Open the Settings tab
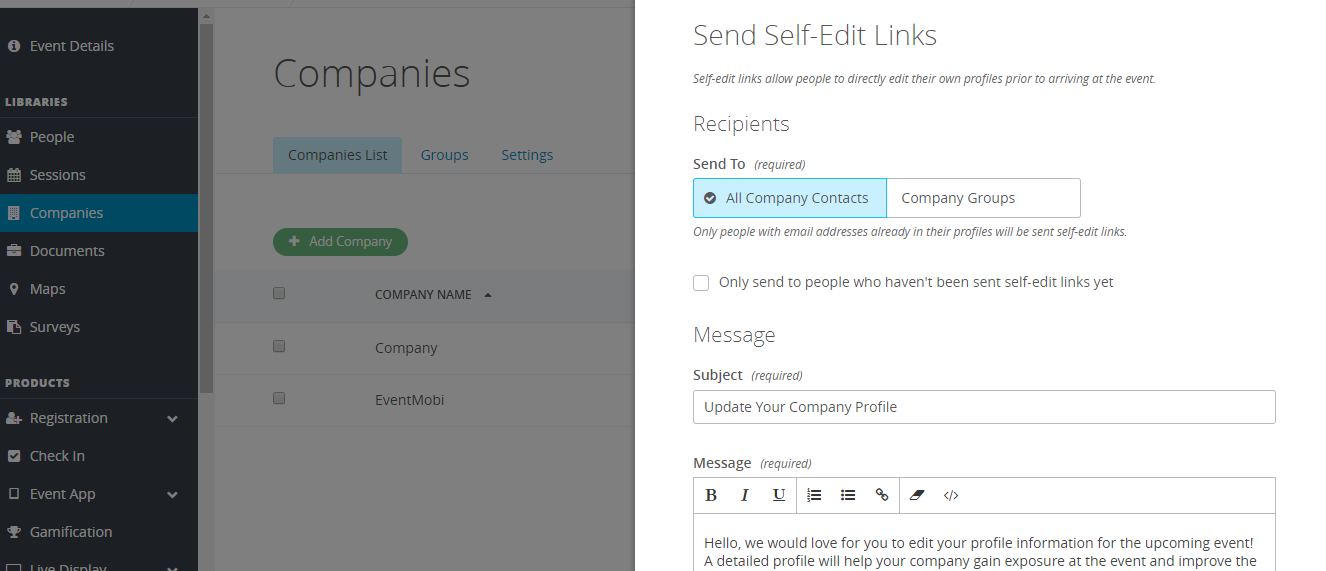The width and height of the screenshot is (1326, 571). click(527, 155)
